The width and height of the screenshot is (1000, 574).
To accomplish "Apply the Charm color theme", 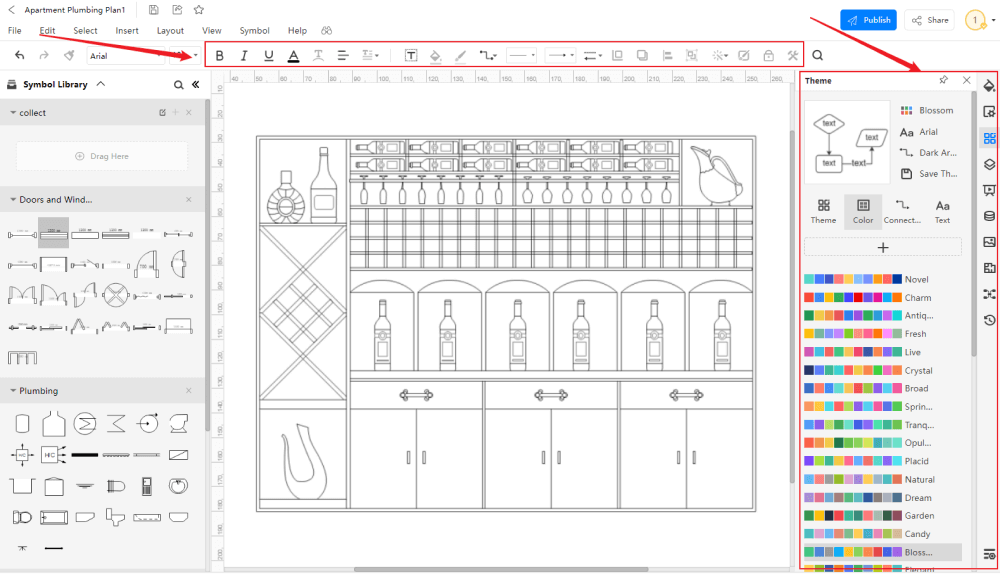I will point(917,298).
